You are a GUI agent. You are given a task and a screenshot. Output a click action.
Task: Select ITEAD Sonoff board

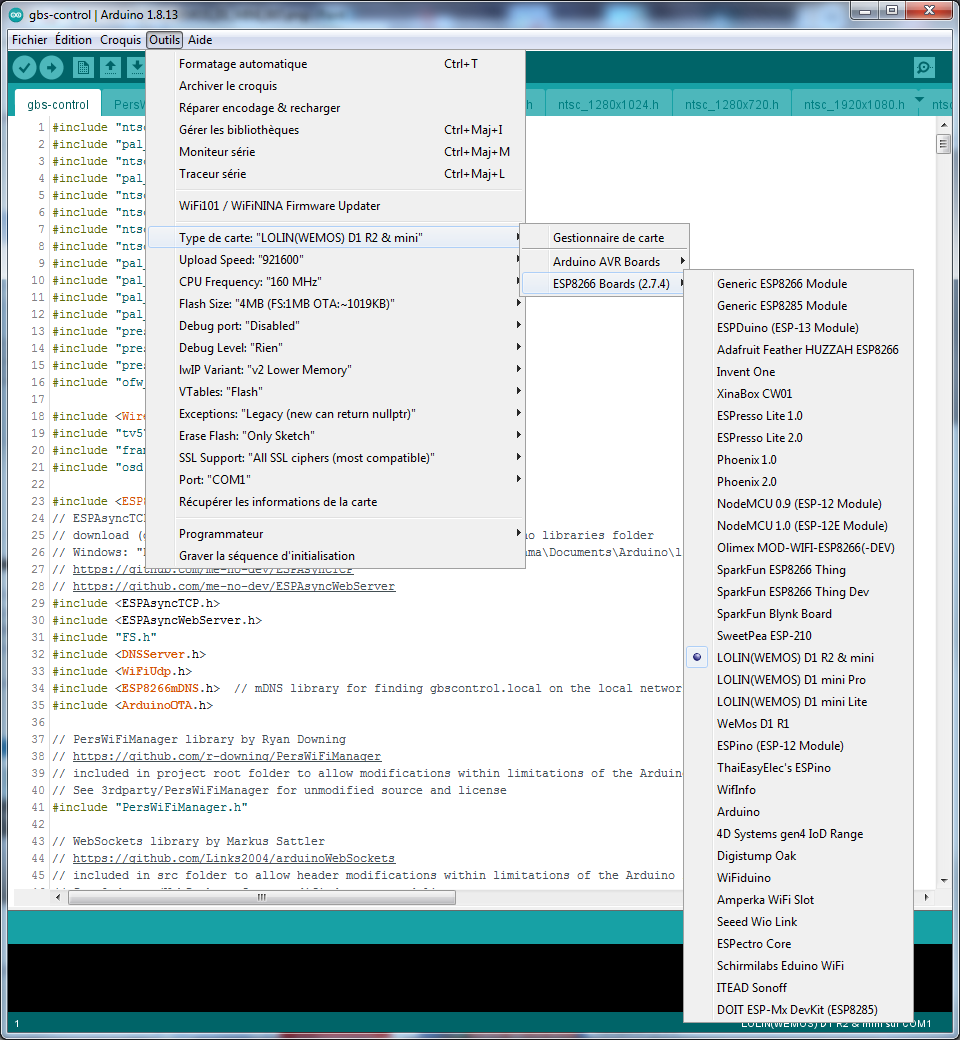pyautogui.click(x=799, y=988)
